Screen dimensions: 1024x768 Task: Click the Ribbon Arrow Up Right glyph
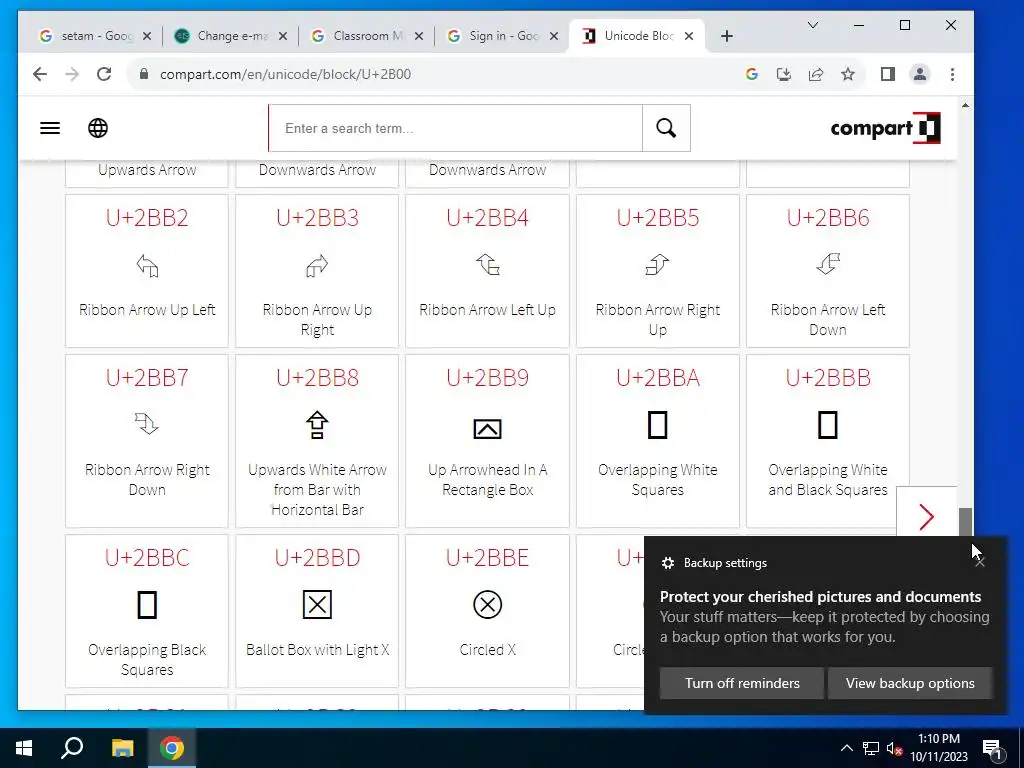coord(317,266)
